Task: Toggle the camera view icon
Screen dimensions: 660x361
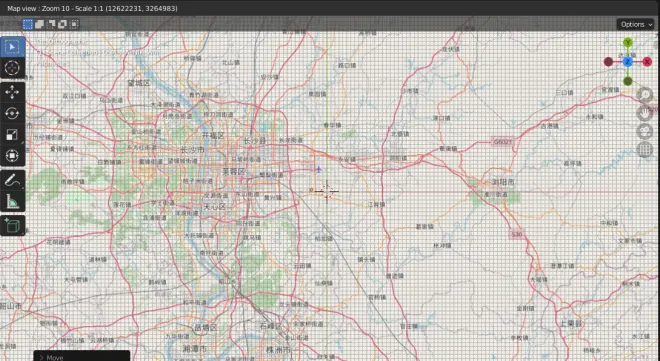Action: coord(645,131)
